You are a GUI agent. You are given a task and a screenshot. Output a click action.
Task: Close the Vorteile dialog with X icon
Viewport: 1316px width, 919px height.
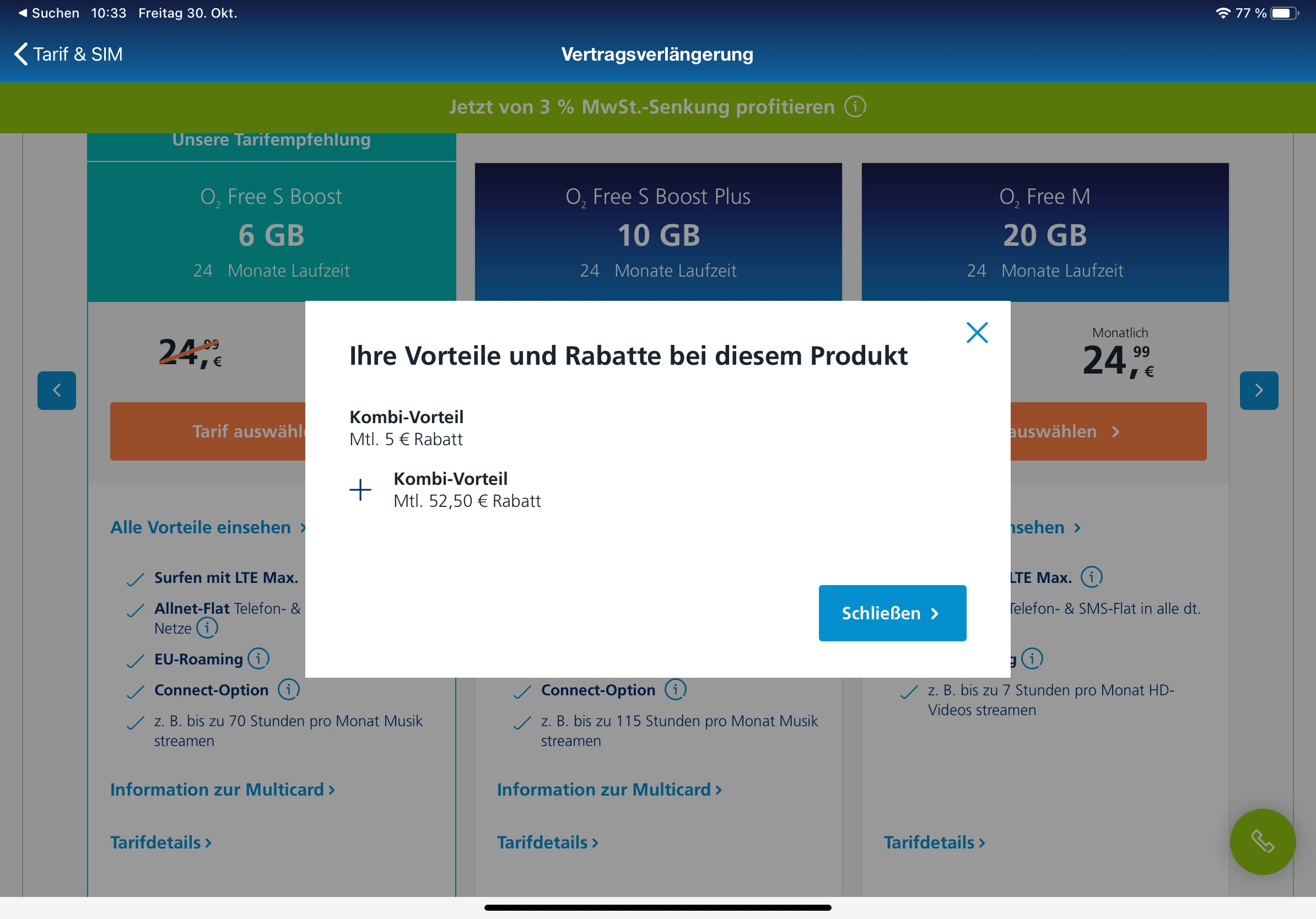(977, 332)
